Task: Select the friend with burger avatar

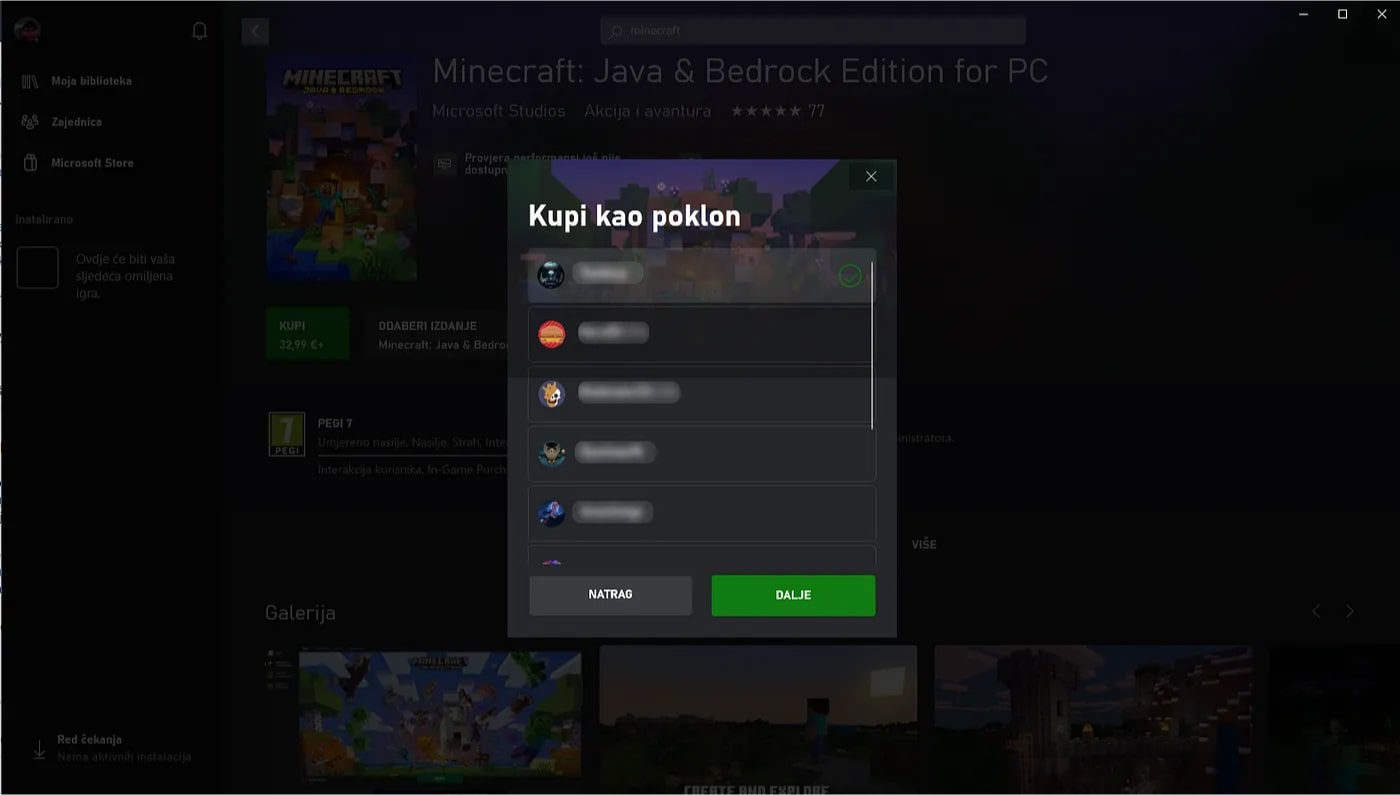Action: coord(701,334)
